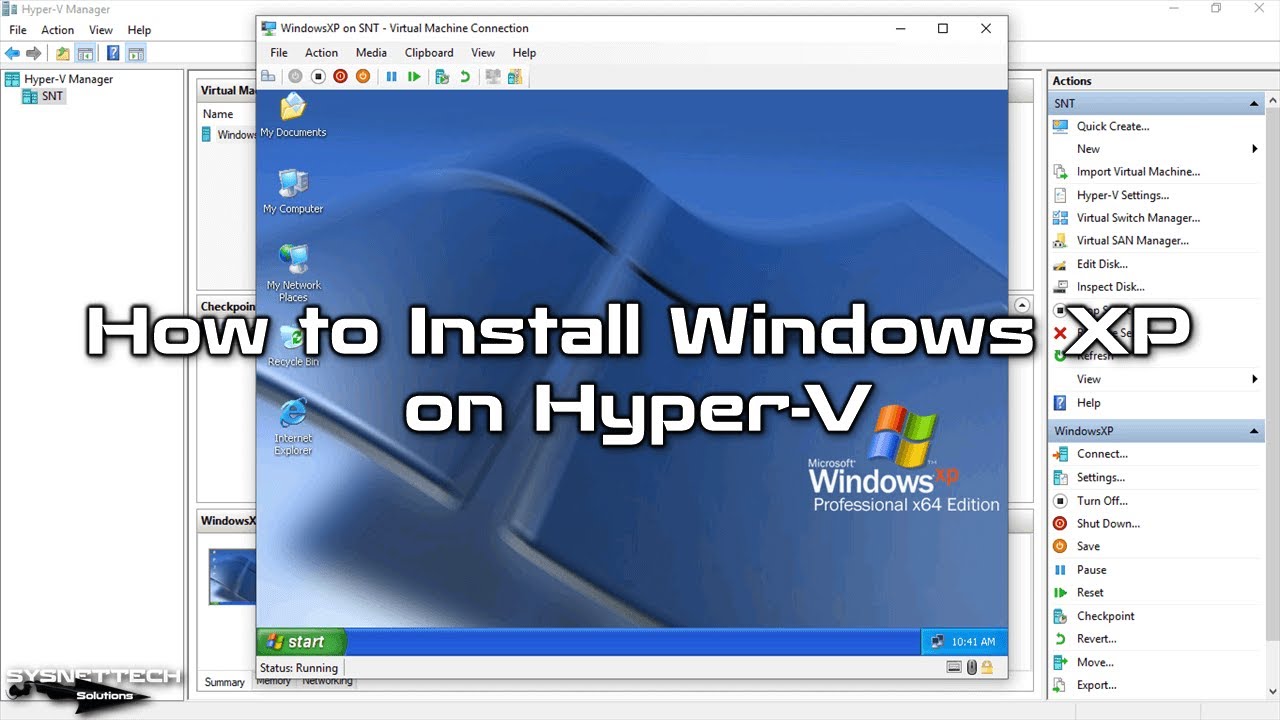Viewport: 1280px width, 720px height.
Task: Click orange Save icon in VM Connection toolbar
Action: click(x=363, y=76)
